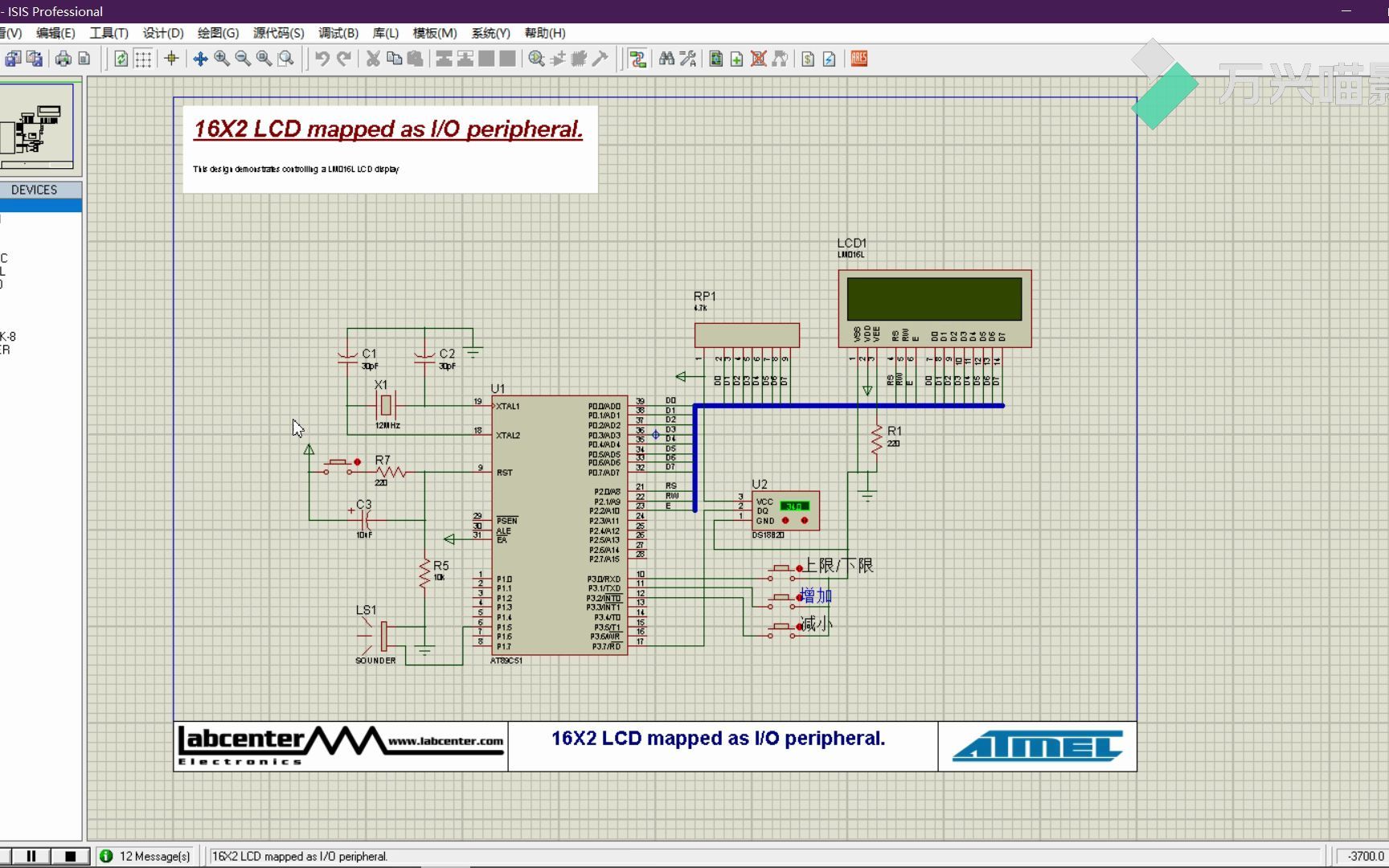Image resolution: width=1389 pixels, height=868 pixels.
Task: Open the 系统(Y) menu
Action: [x=490, y=33]
